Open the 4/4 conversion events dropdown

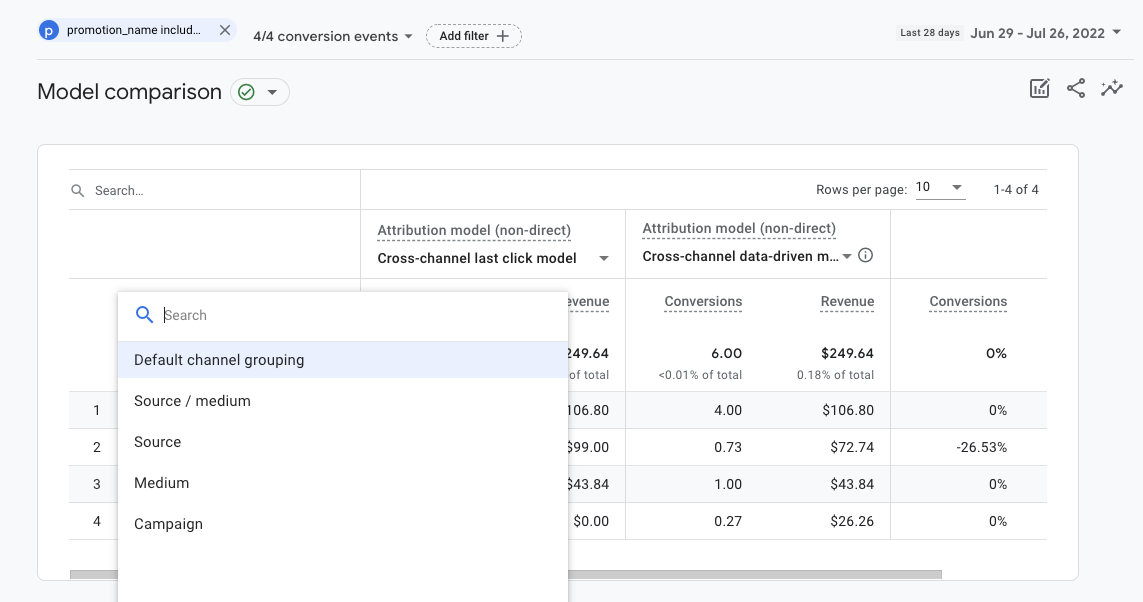click(x=333, y=36)
